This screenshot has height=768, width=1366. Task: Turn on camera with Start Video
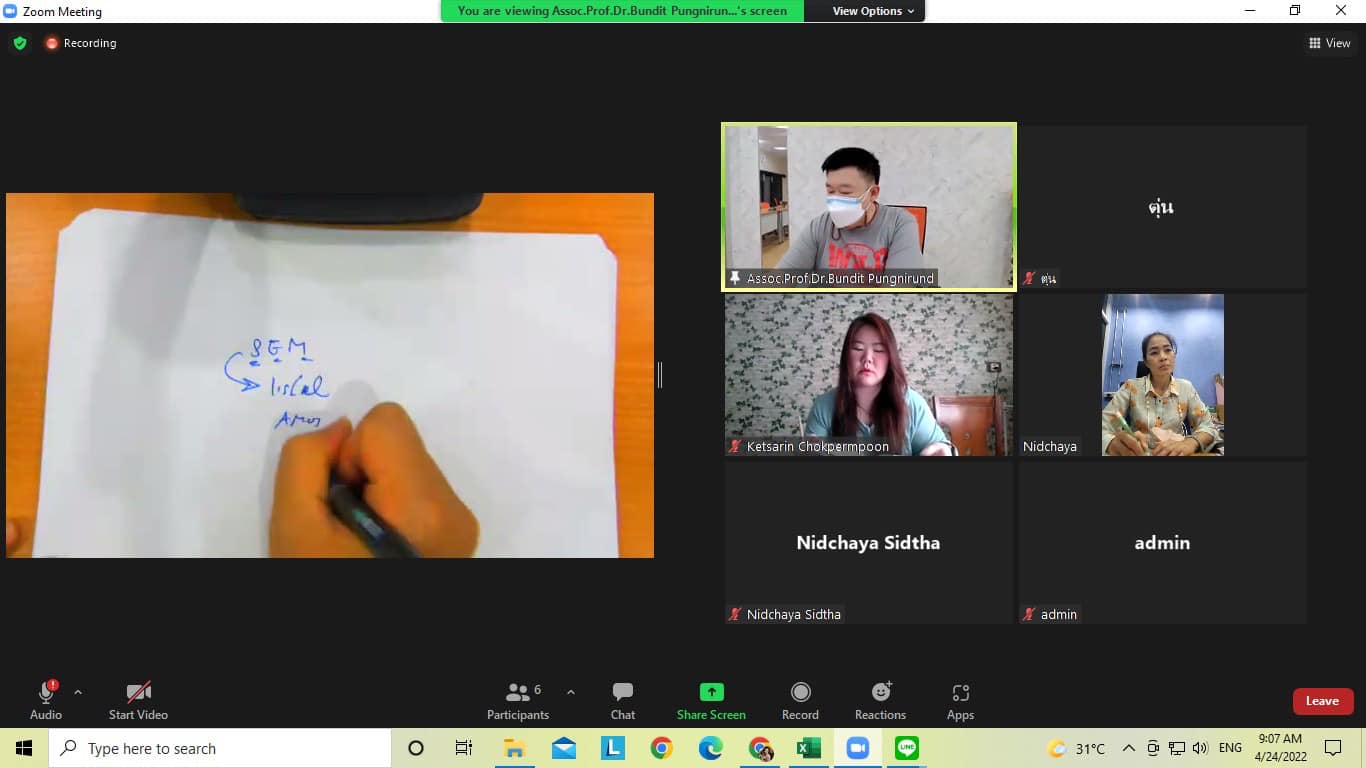(x=138, y=700)
